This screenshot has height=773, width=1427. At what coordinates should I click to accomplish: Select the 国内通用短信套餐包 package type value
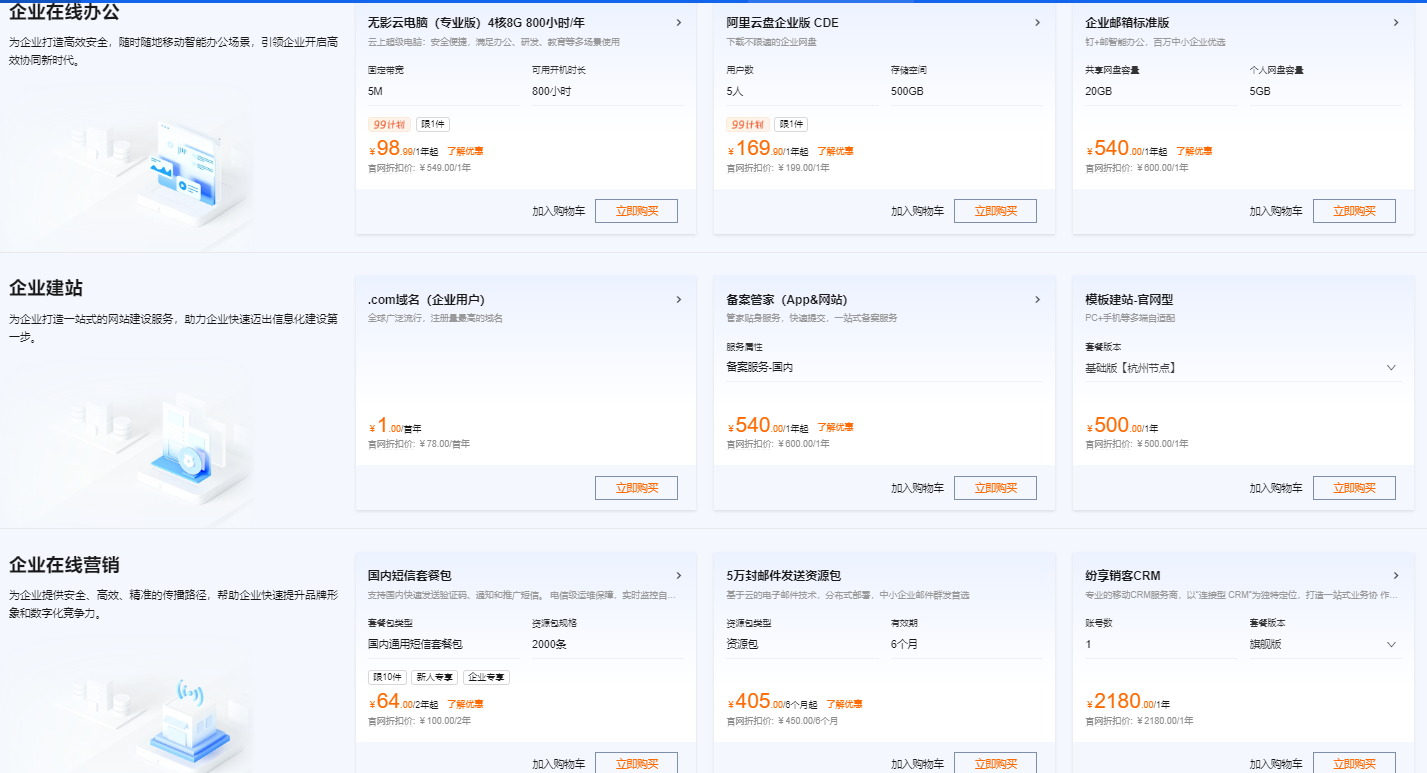(x=415, y=644)
